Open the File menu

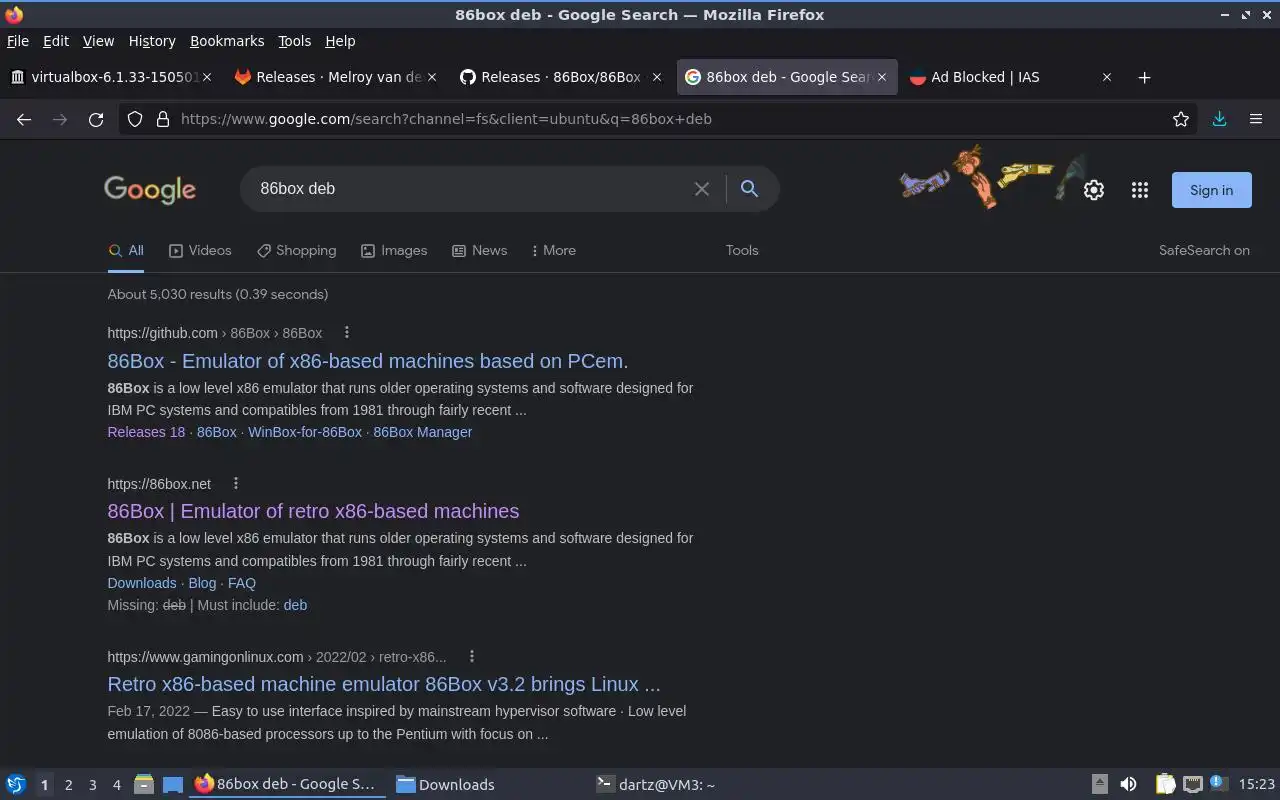pos(18,41)
